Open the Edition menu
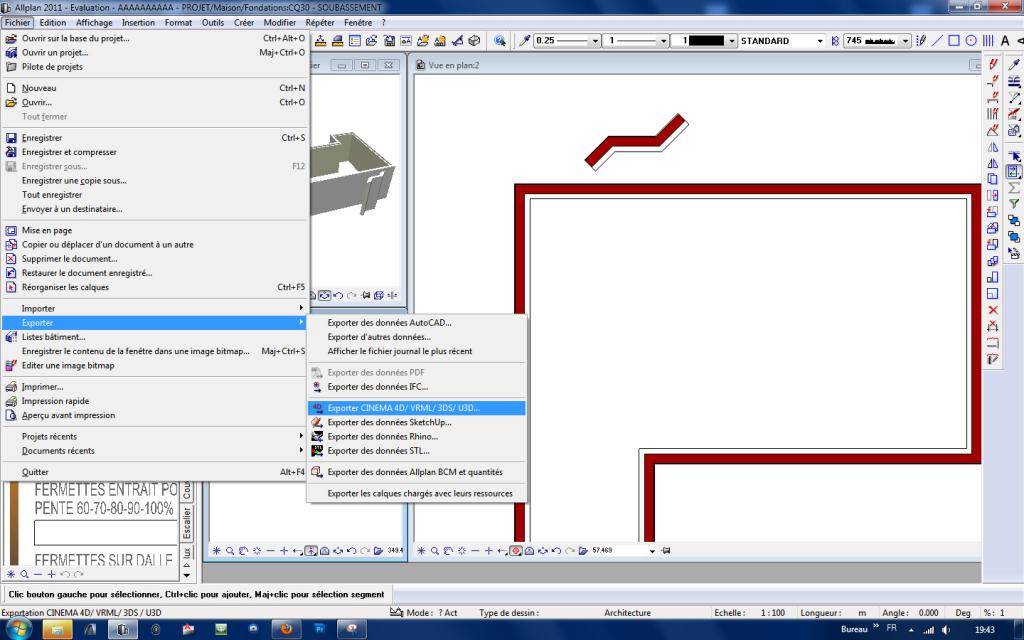The width and height of the screenshot is (1024, 640). point(53,22)
